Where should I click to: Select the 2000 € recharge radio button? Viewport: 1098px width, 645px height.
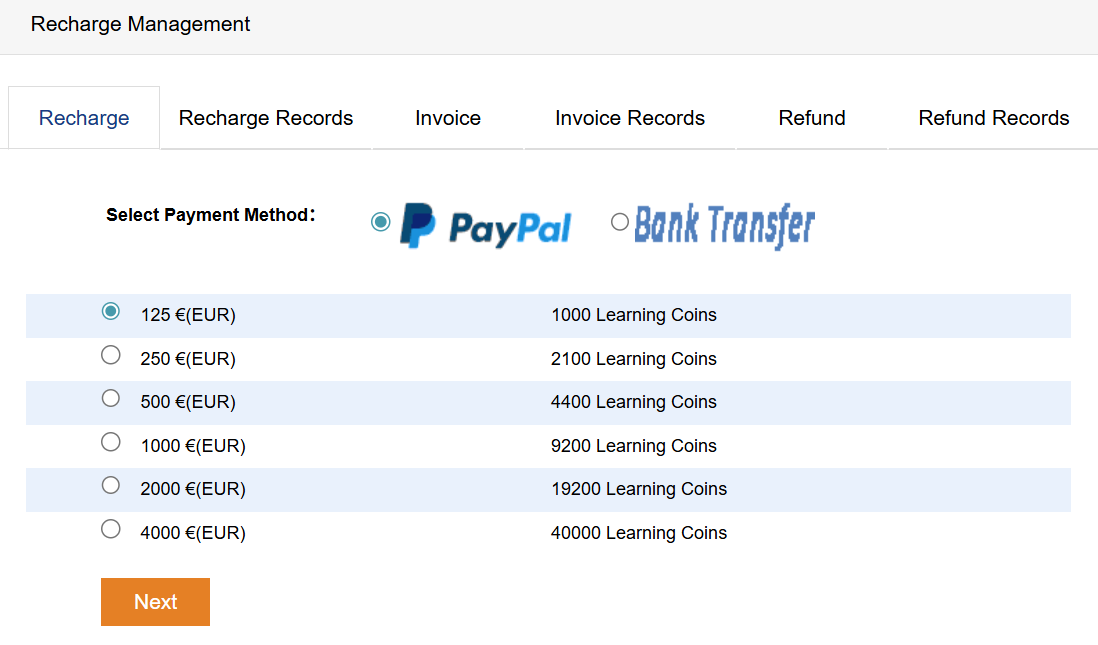[x=111, y=485]
